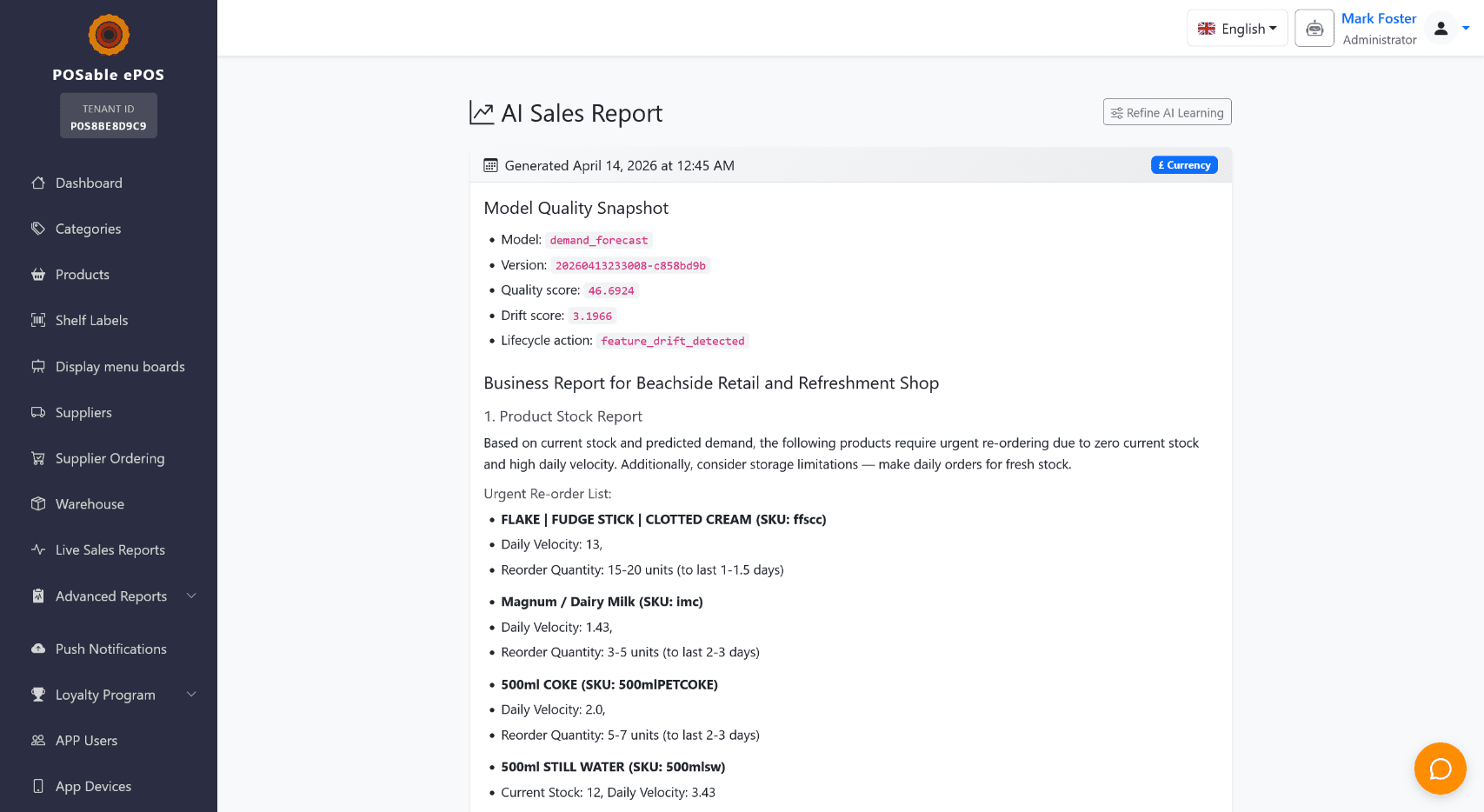The height and width of the screenshot is (812, 1484).
Task: Click the Push Notifications cloud icon
Action: 38,649
